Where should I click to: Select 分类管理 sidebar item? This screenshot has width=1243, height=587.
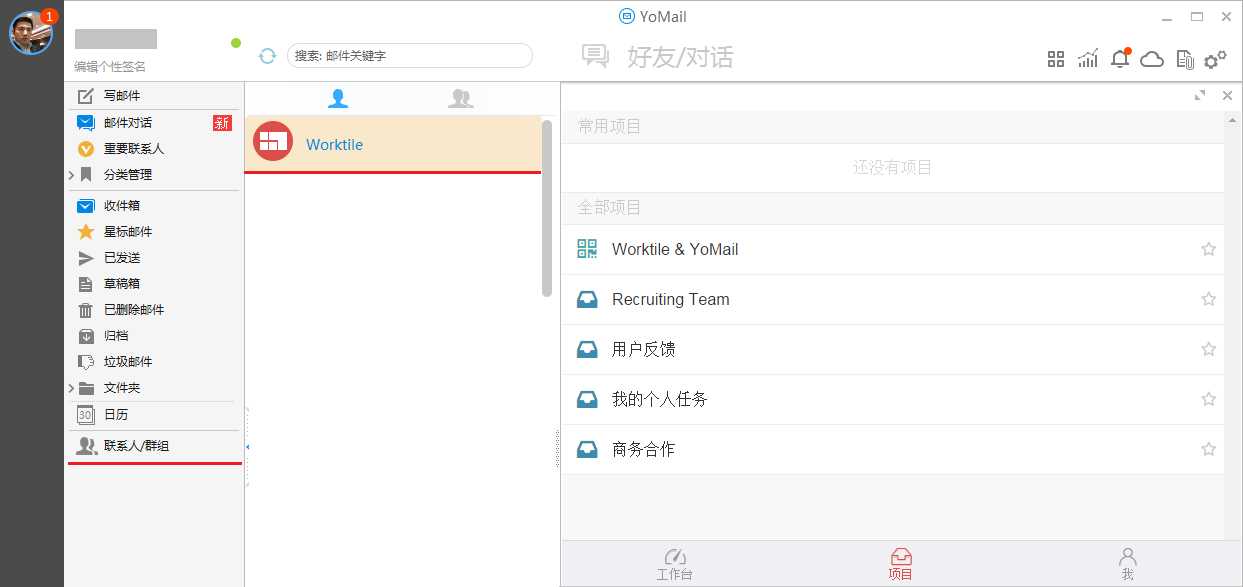pos(128,174)
